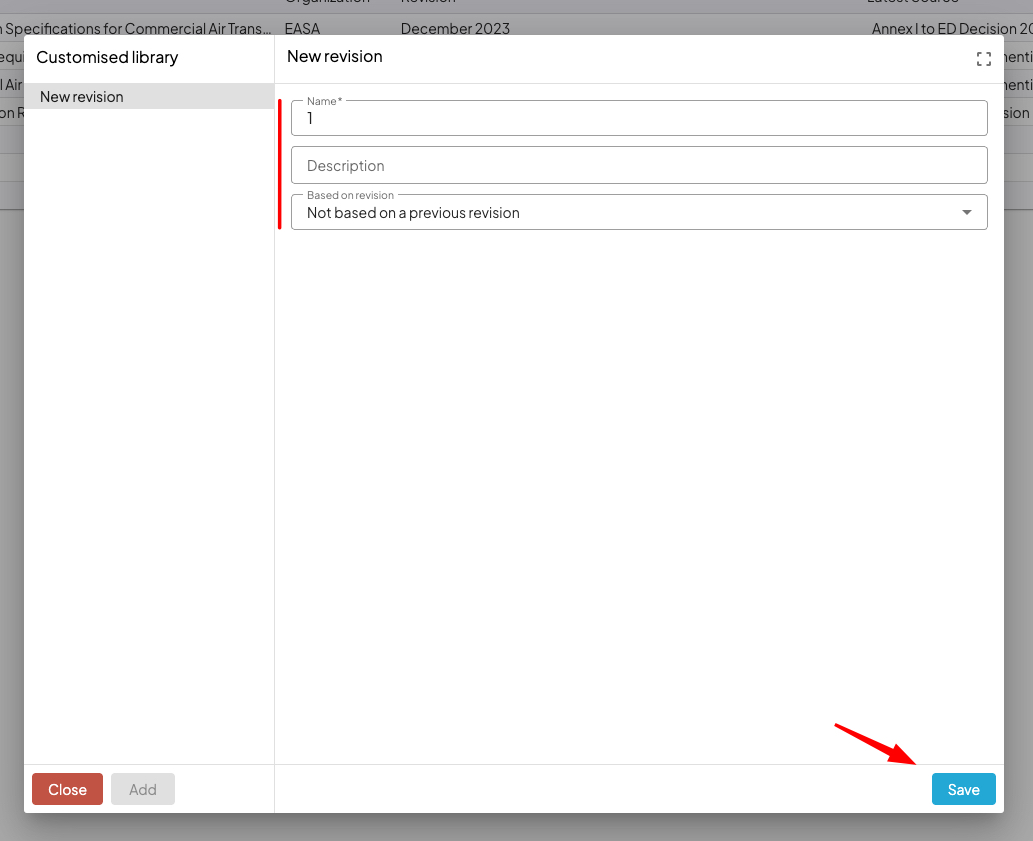
Task: Save the new revision
Action: tap(963, 789)
